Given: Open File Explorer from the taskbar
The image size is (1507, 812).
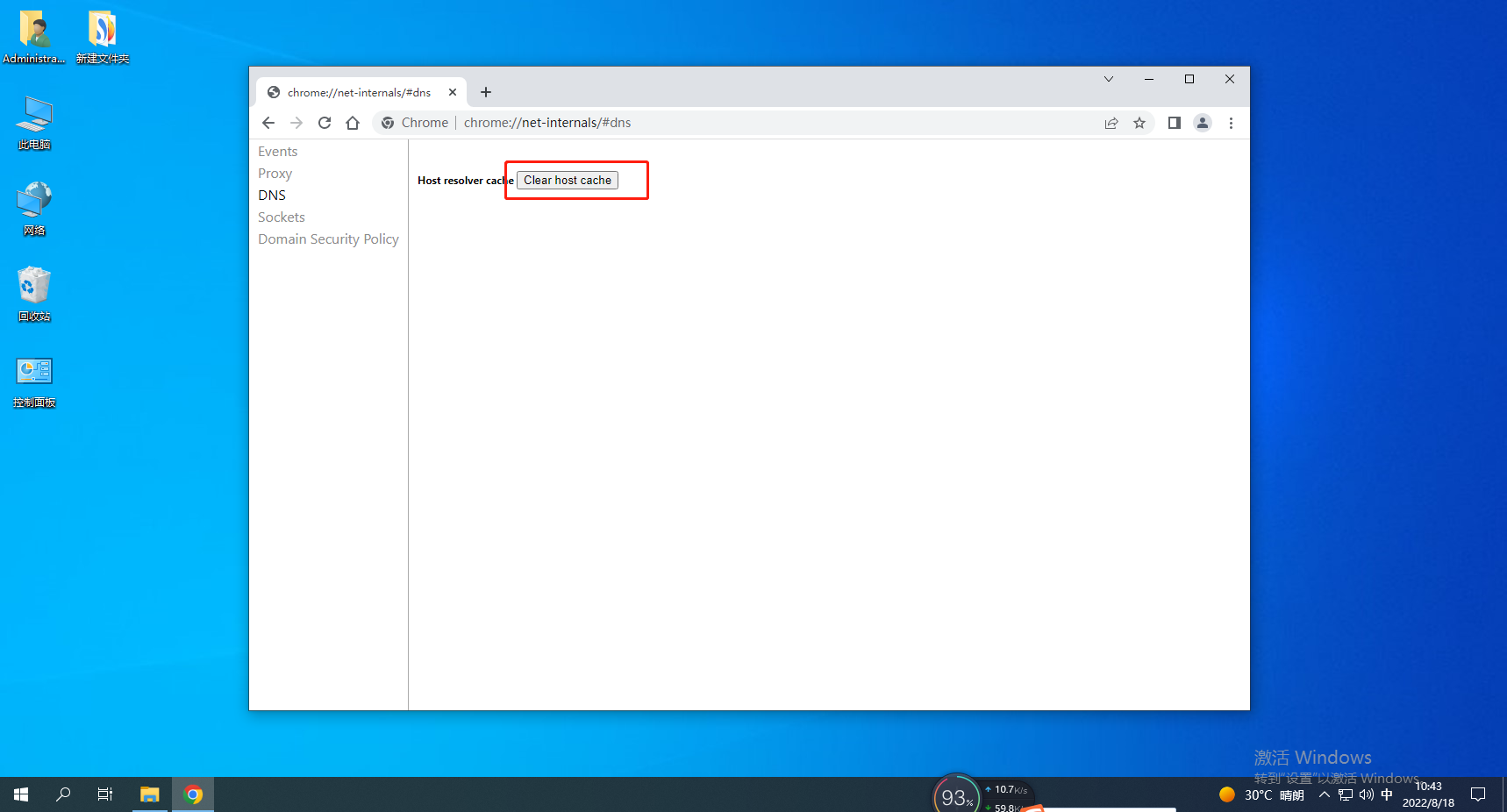Looking at the screenshot, I should 150,794.
